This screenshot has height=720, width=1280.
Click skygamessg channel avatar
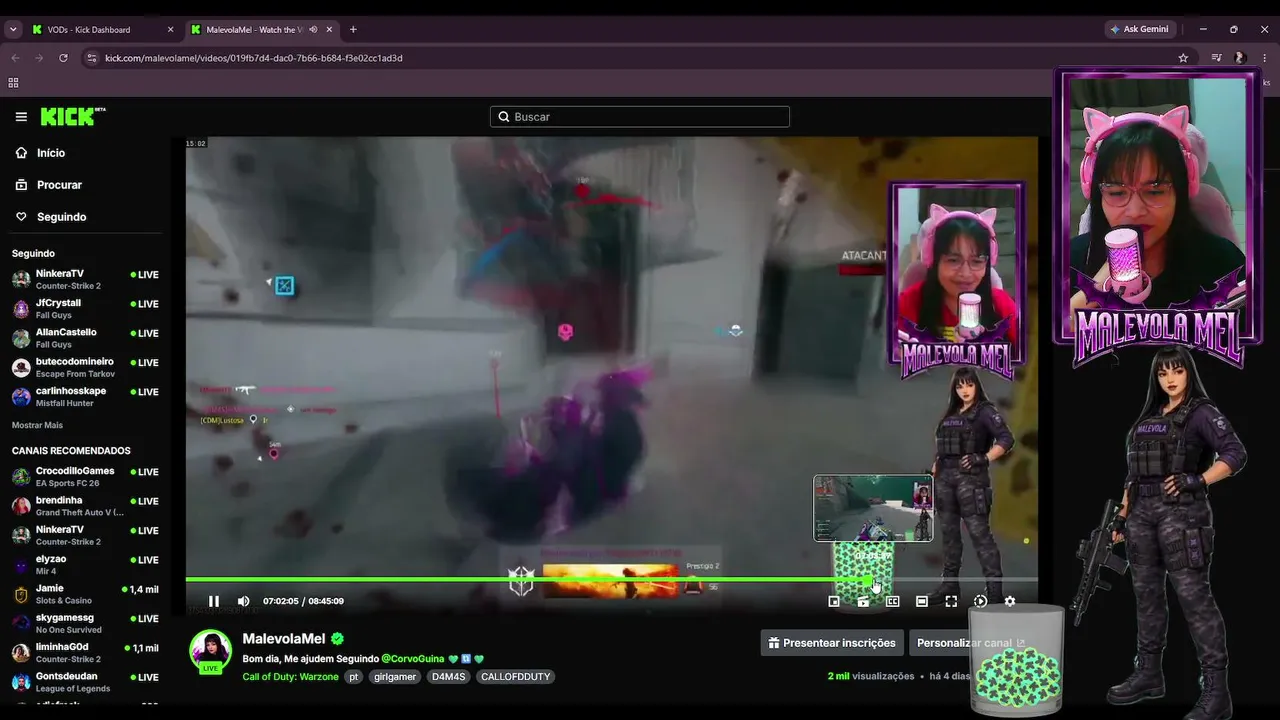(21, 623)
